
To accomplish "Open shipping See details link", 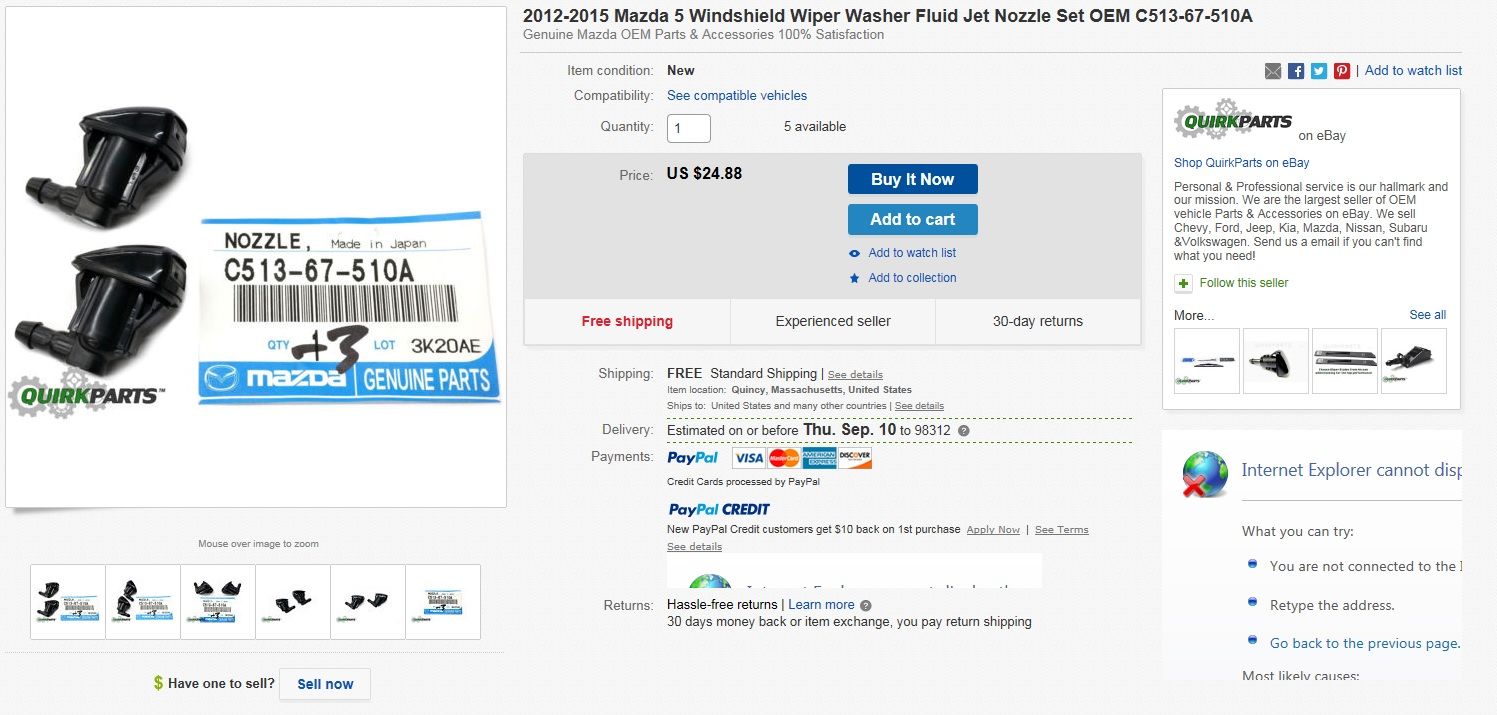I will pos(855,375).
